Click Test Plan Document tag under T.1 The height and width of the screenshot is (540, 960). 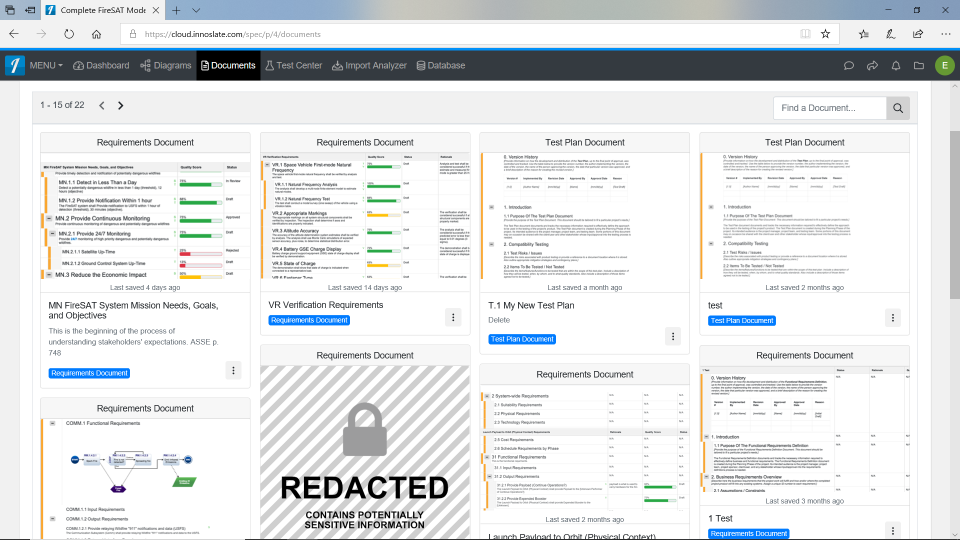coord(522,339)
